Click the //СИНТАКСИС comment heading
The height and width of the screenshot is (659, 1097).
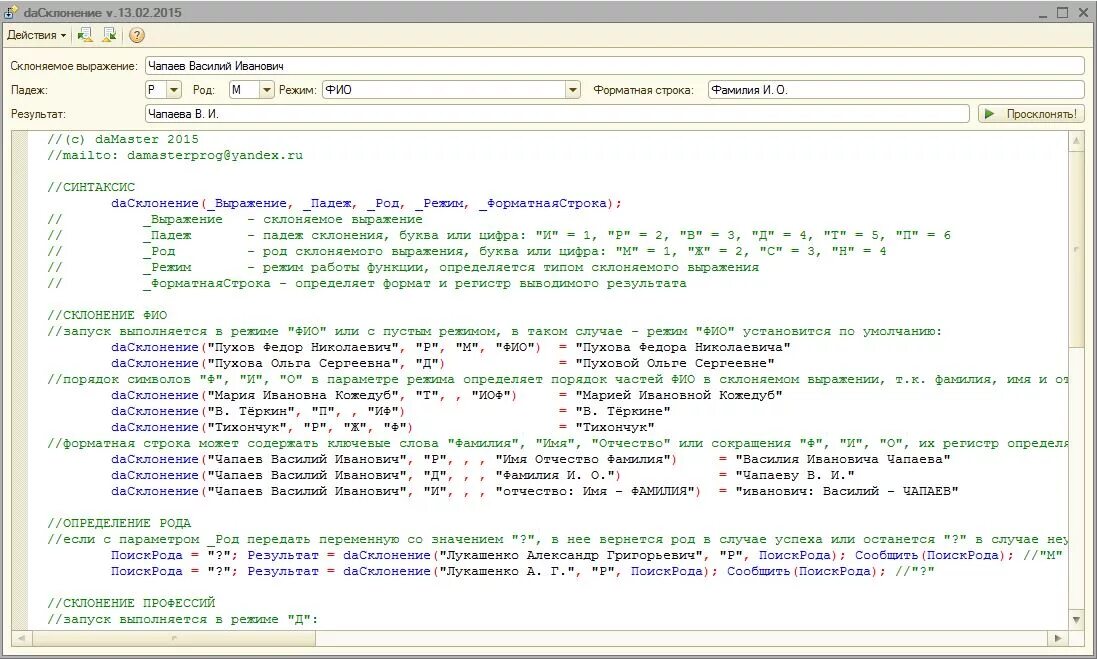(x=91, y=187)
